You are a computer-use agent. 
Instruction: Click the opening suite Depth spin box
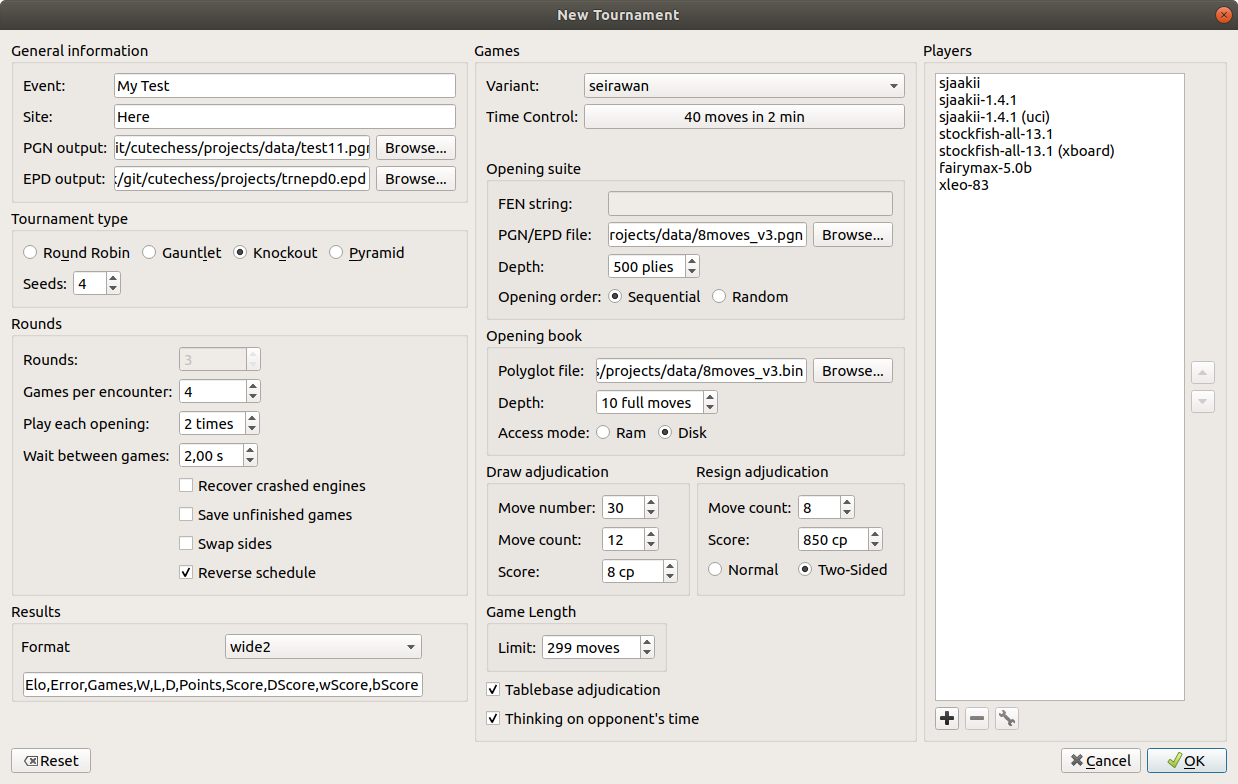pos(654,266)
